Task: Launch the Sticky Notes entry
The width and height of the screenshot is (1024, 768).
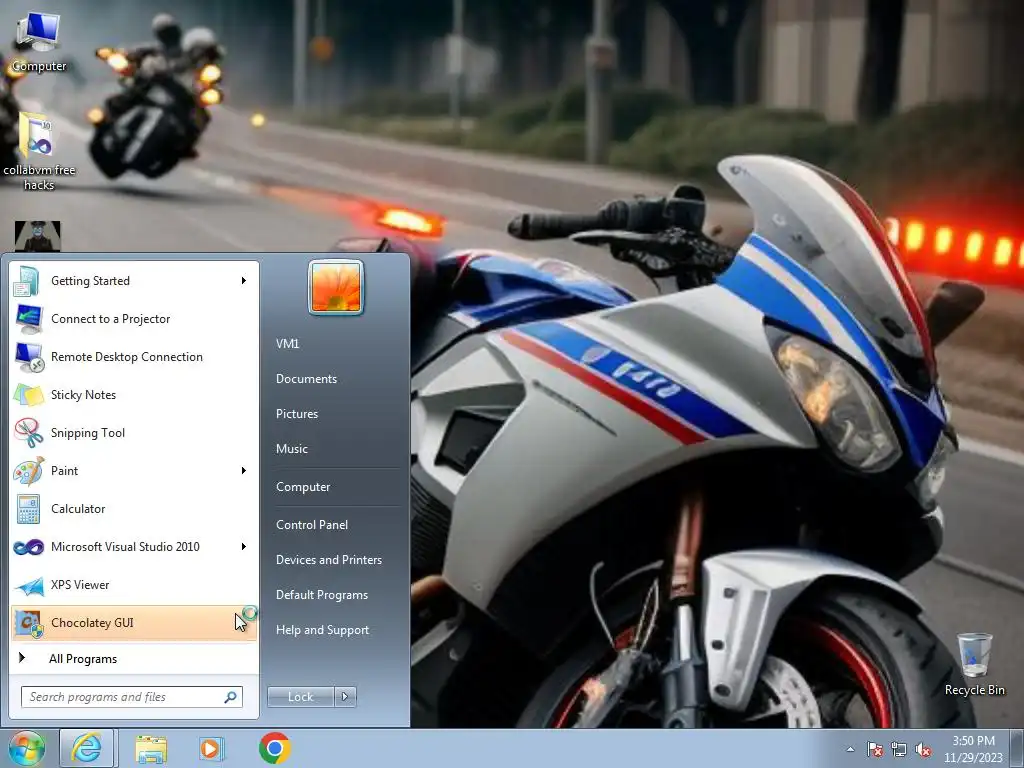Action: click(x=134, y=394)
